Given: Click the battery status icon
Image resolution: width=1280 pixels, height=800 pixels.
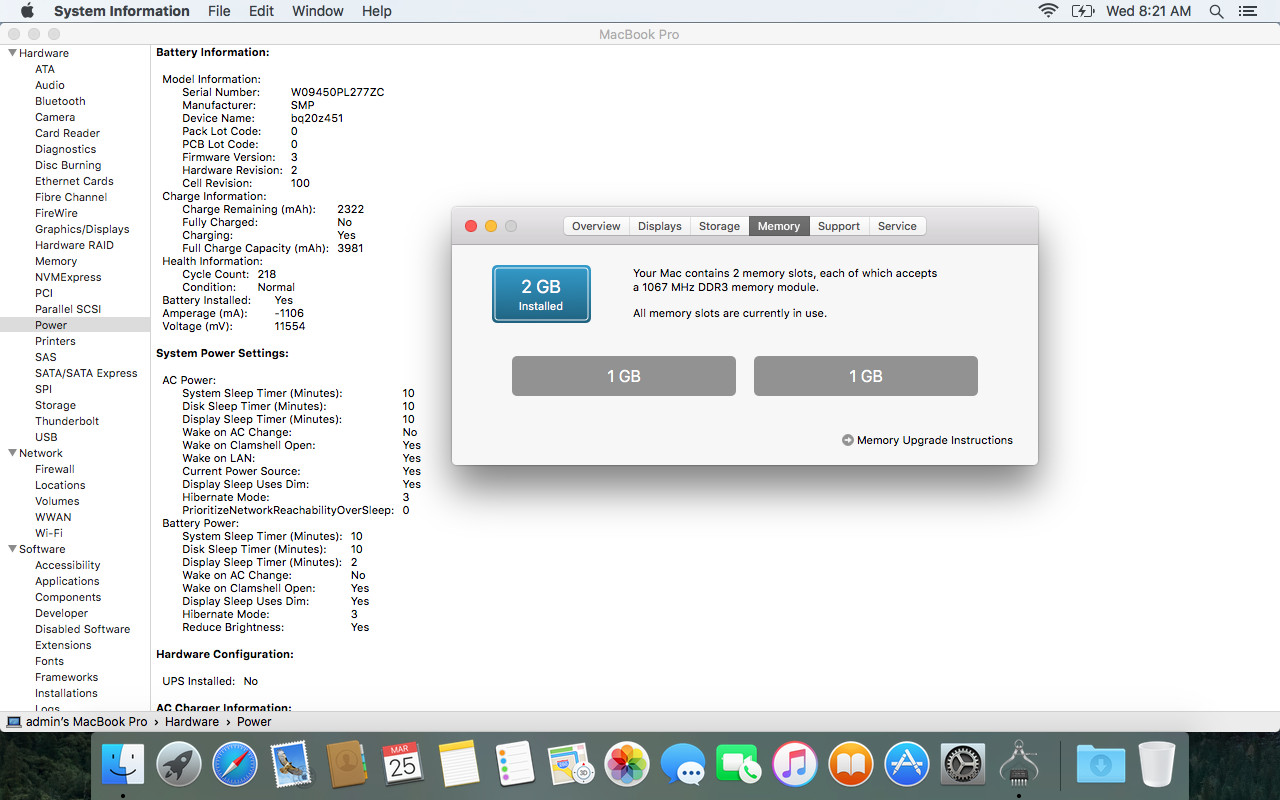Looking at the screenshot, I should pos(1083,11).
